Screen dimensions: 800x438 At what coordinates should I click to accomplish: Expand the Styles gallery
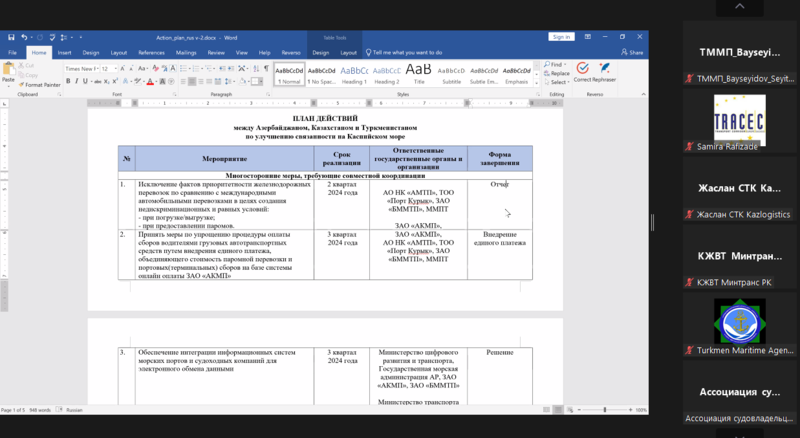[536, 82]
